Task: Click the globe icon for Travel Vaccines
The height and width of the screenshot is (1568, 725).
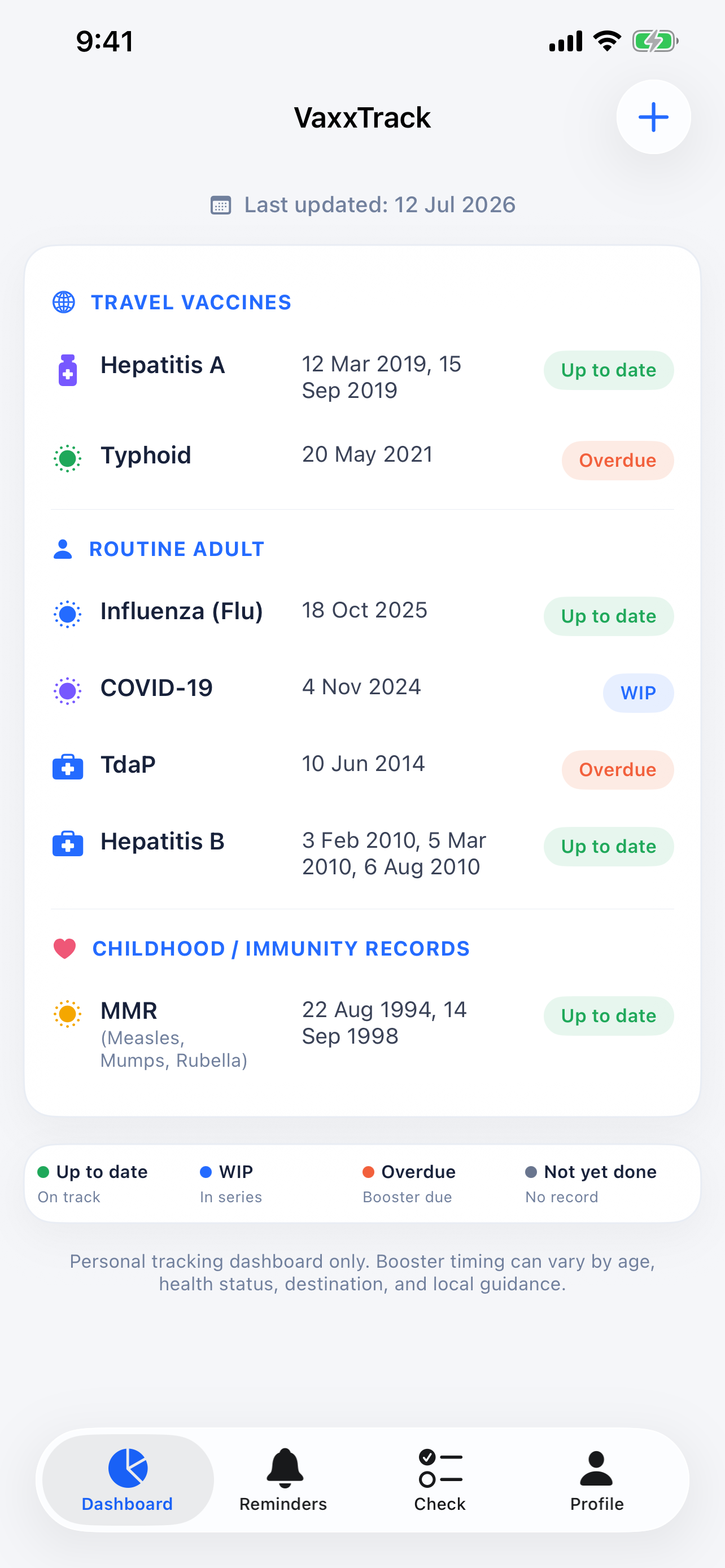Action: (64, 302)
